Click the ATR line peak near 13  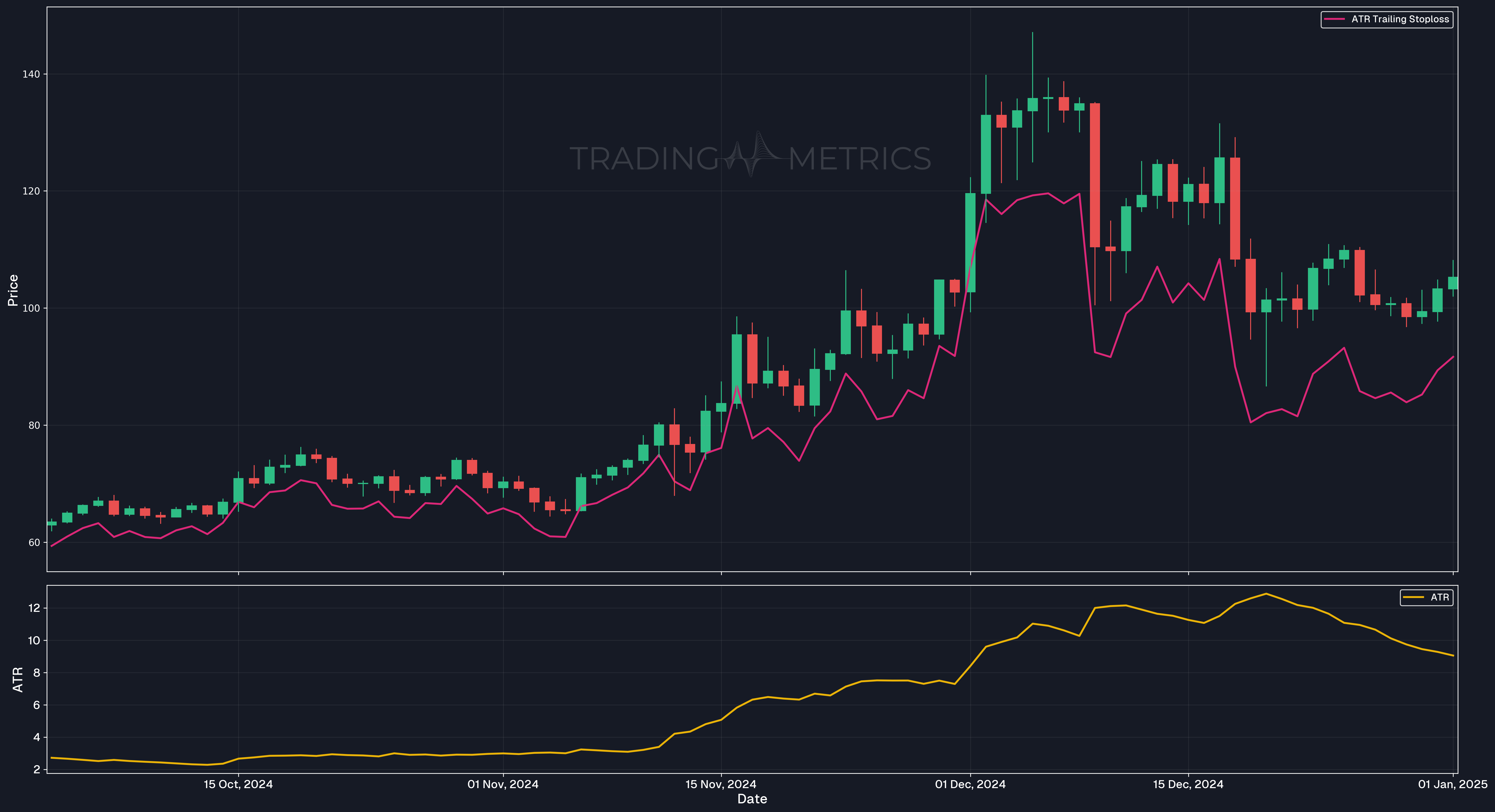(1266, 593)
